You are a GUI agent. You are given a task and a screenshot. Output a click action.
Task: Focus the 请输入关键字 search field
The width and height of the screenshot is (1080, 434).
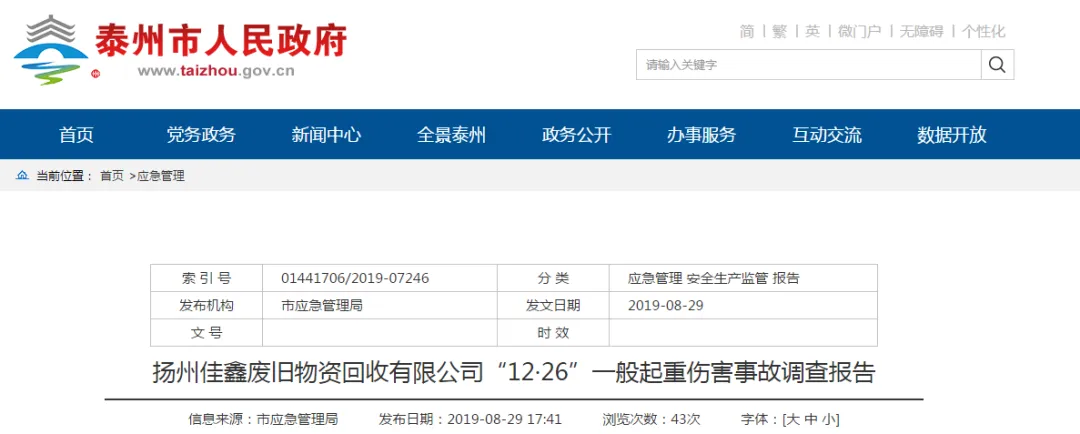pos(809,65)
